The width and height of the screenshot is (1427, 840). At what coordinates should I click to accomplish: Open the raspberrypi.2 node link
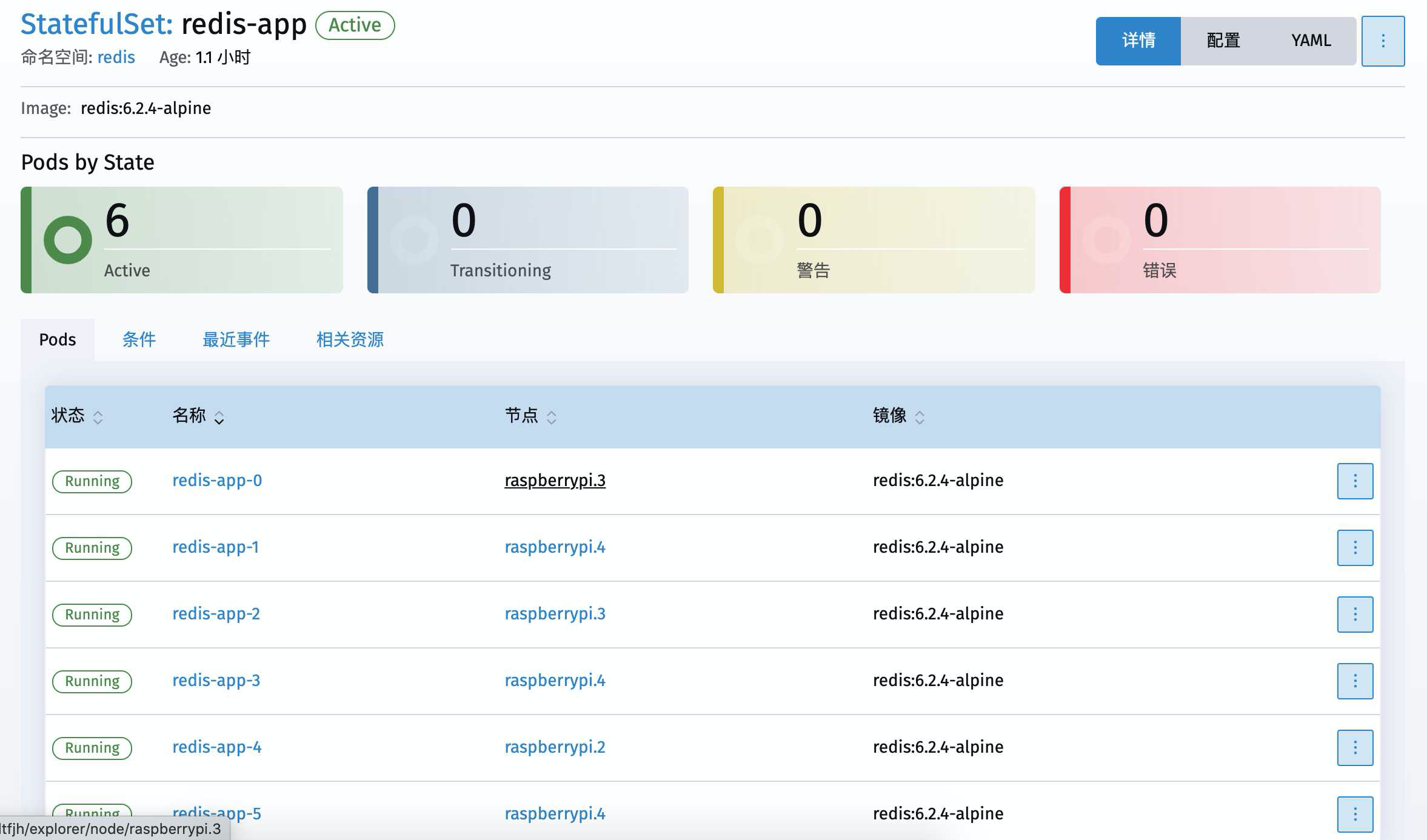[x=555, y=747]
